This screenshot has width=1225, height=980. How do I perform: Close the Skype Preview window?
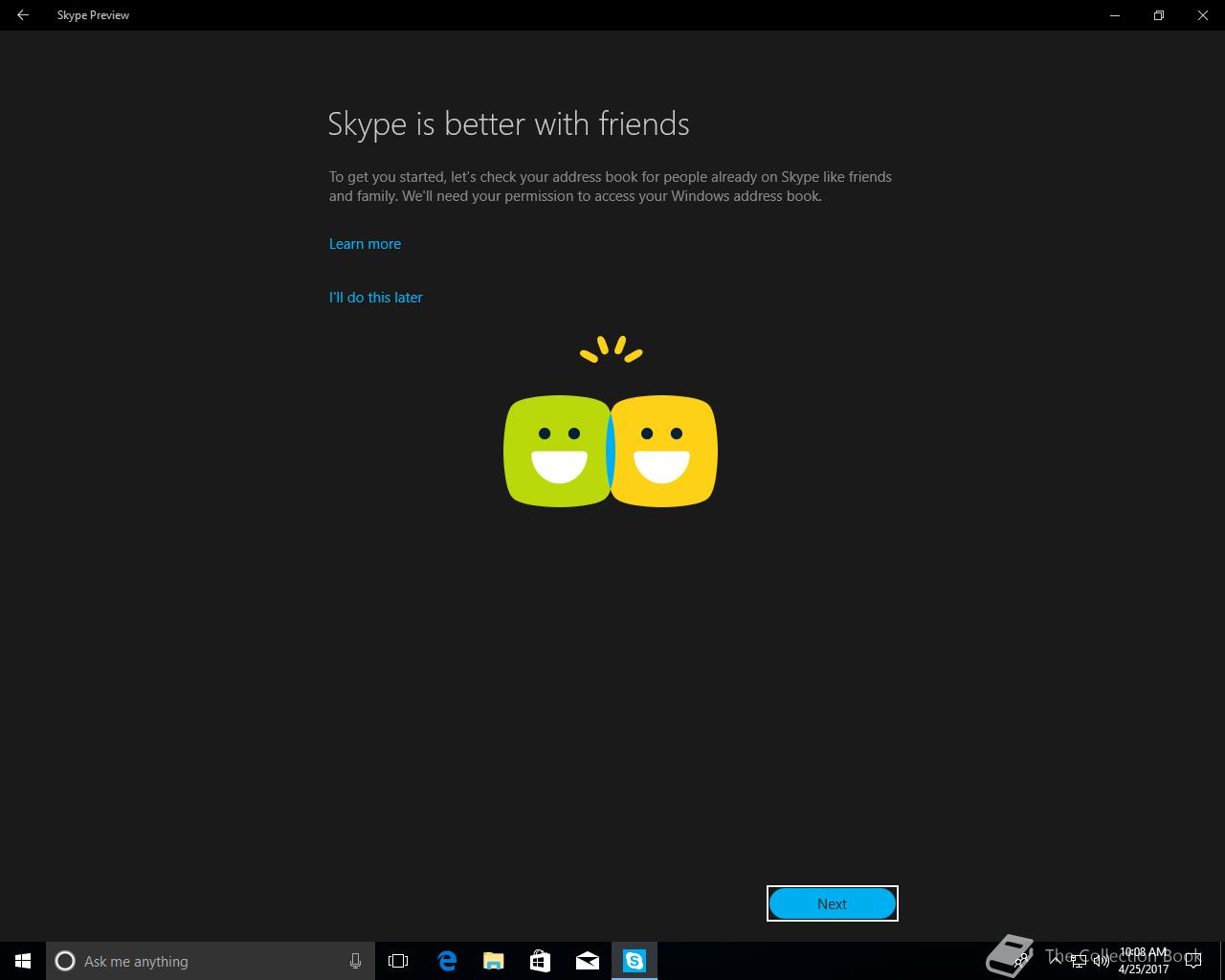pos(1203,15)
